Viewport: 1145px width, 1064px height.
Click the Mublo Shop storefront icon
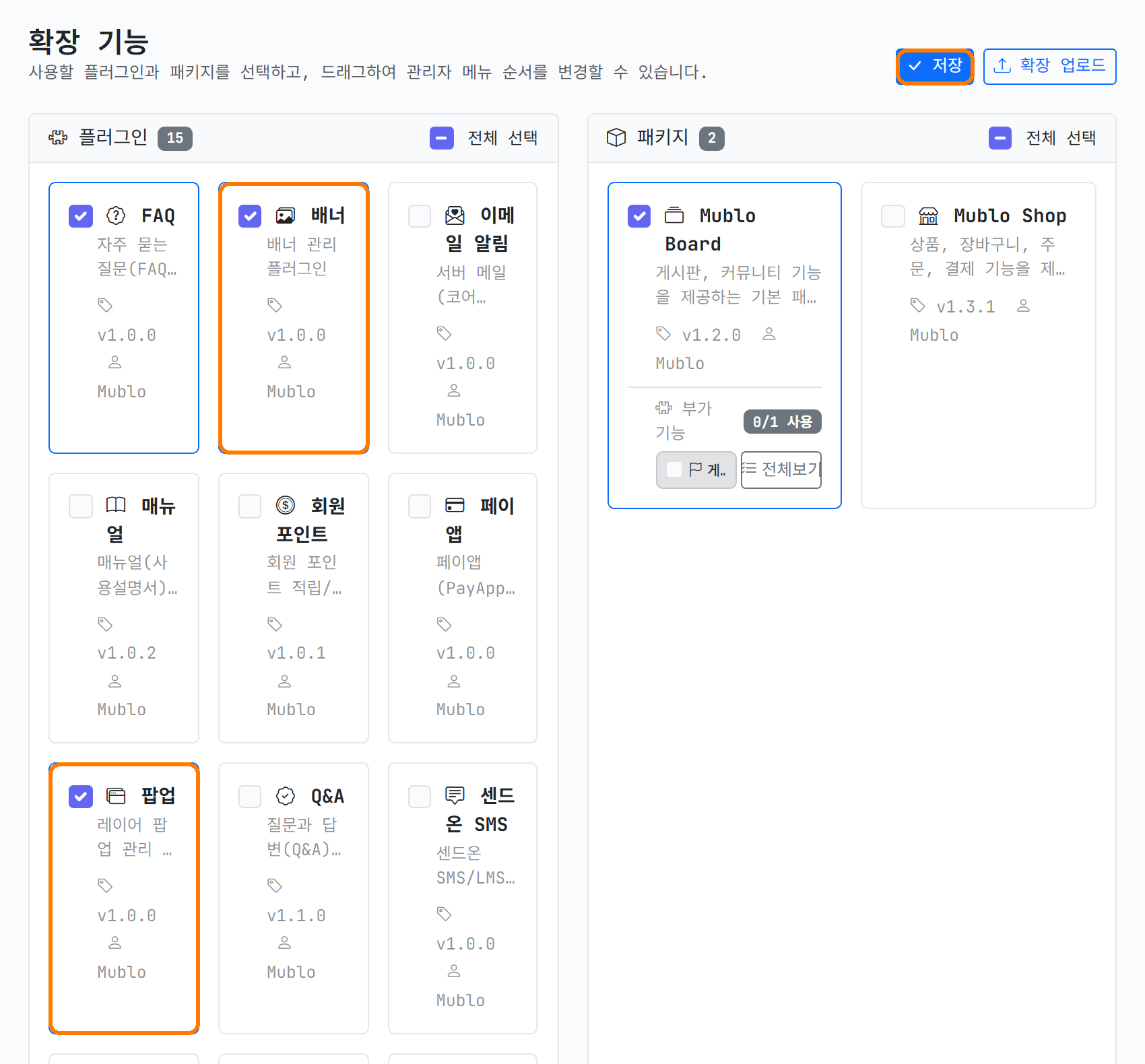pos(928,215)
